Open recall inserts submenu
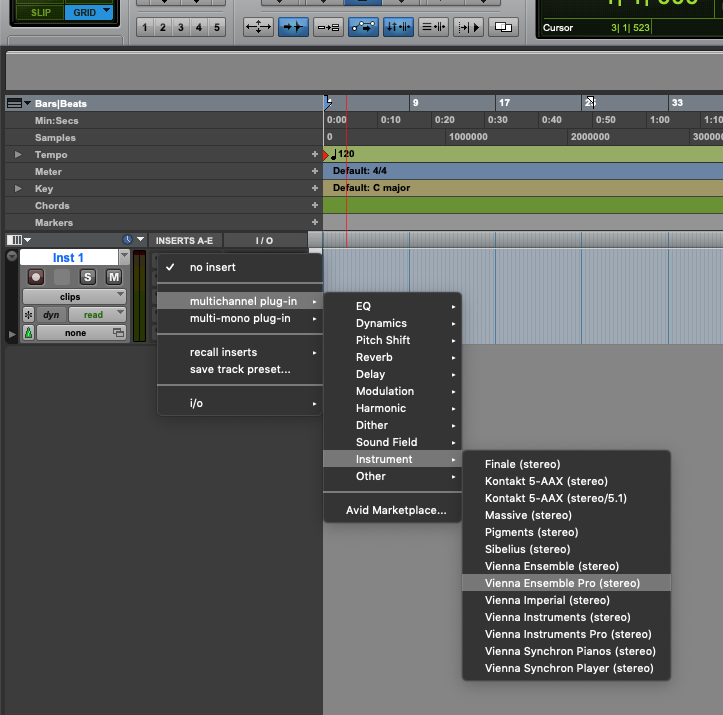Screen dimensions: 723x715 pyautogui.click(x=240, y=352)
